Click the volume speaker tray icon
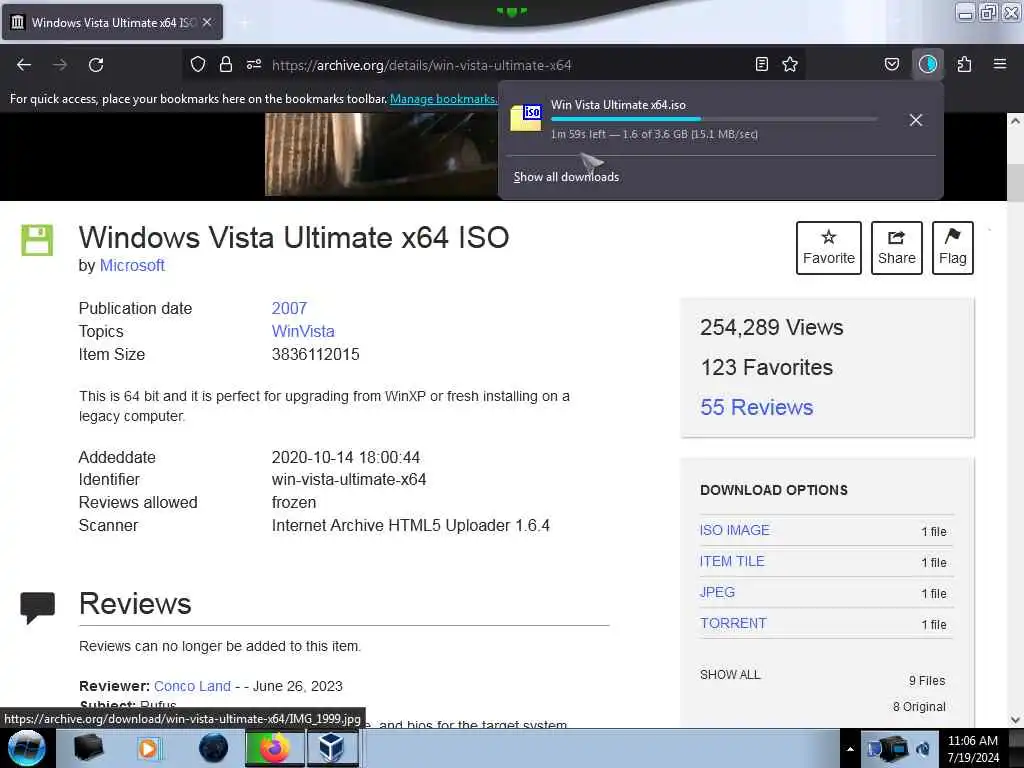Image resolution: width=1024 pixels, height=768 pixels. click(x=923, y=749)
